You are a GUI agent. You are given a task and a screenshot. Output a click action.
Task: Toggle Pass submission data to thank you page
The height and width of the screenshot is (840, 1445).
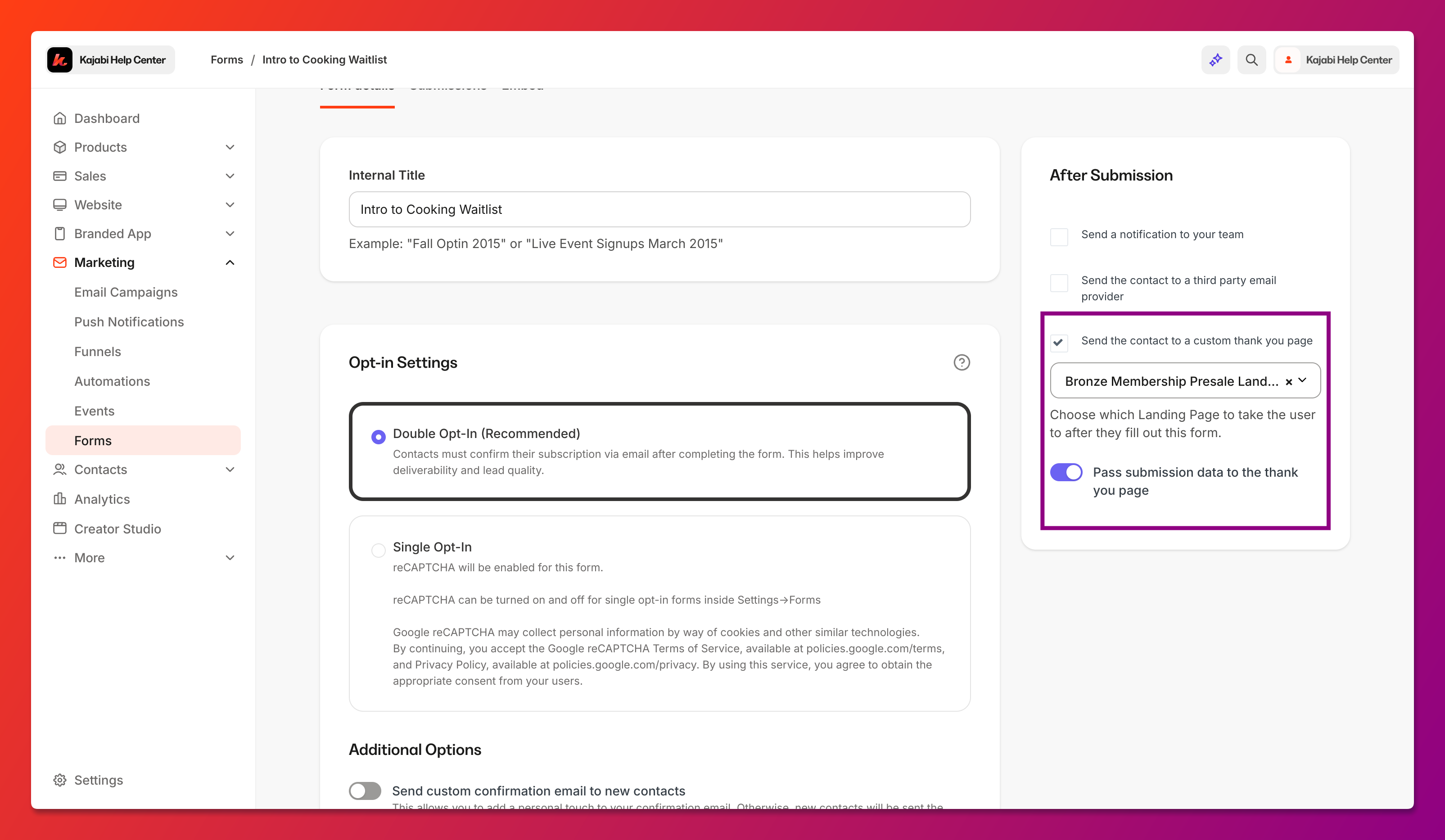(x=1066, y=472)
